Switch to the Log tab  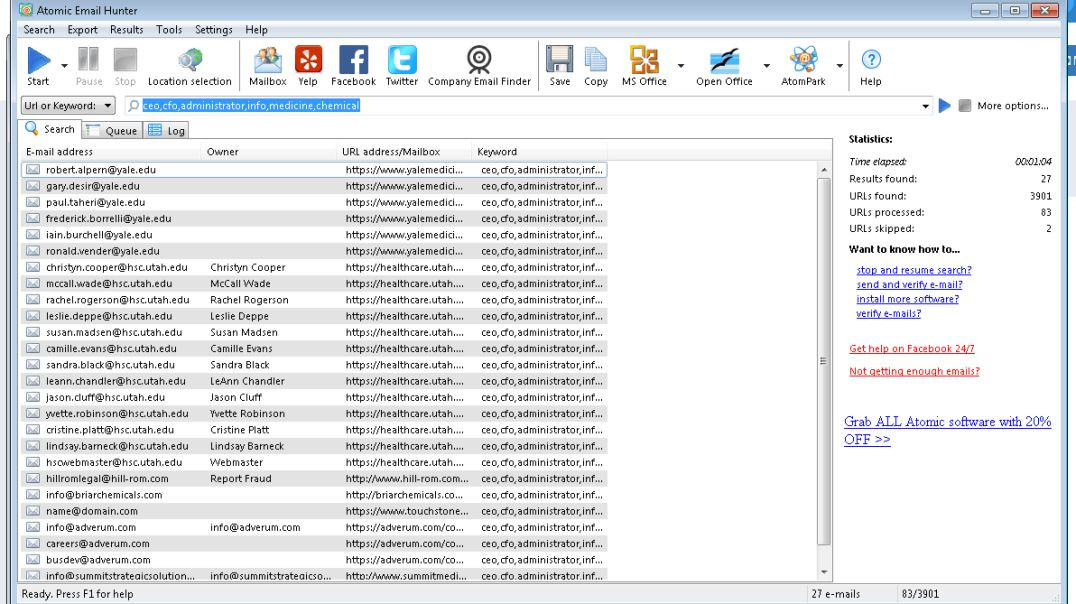[167, 130]
